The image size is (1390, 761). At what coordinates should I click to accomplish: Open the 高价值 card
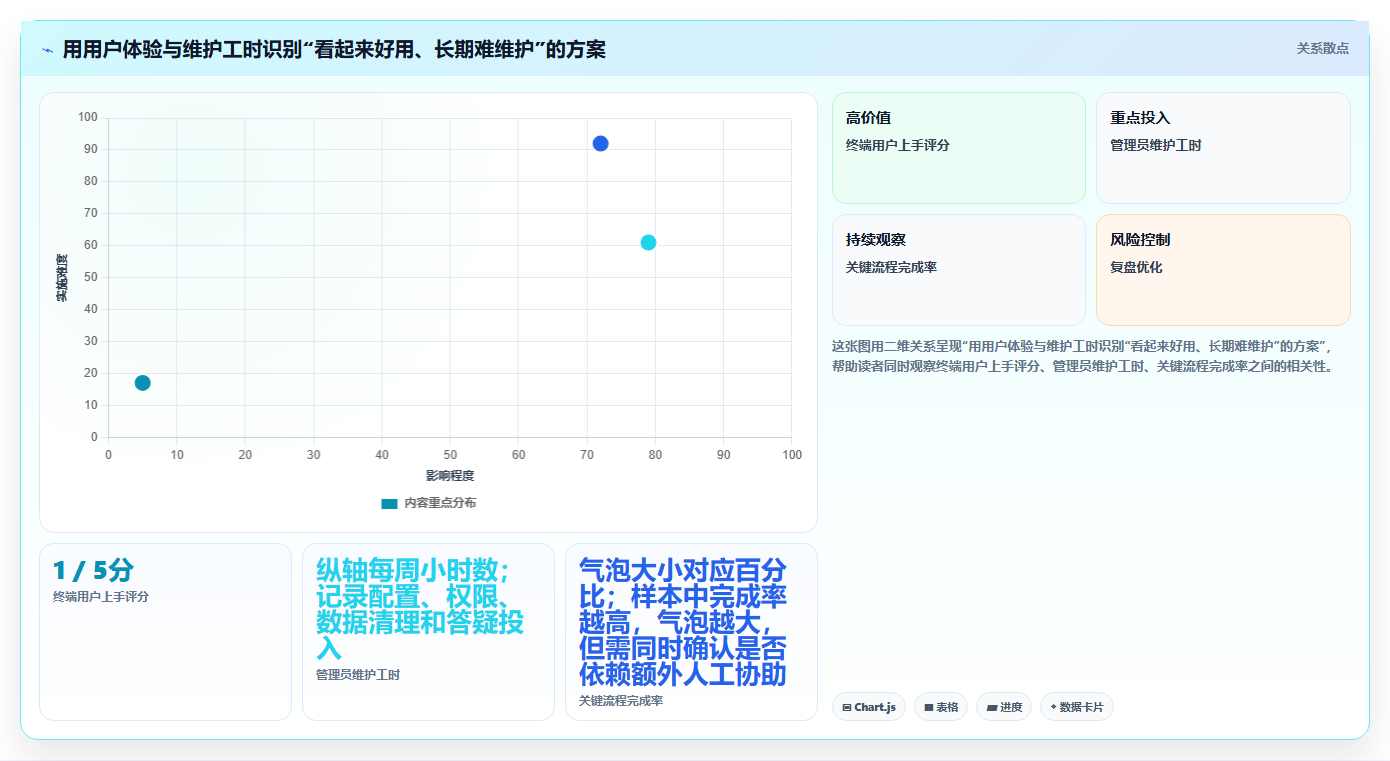(958, 148)
